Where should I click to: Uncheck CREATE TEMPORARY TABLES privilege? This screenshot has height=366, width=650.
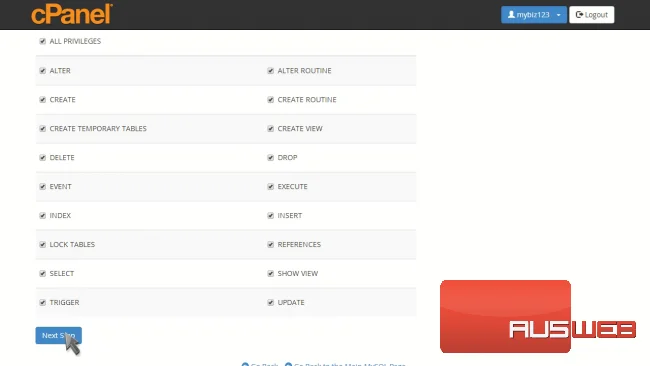43,128
